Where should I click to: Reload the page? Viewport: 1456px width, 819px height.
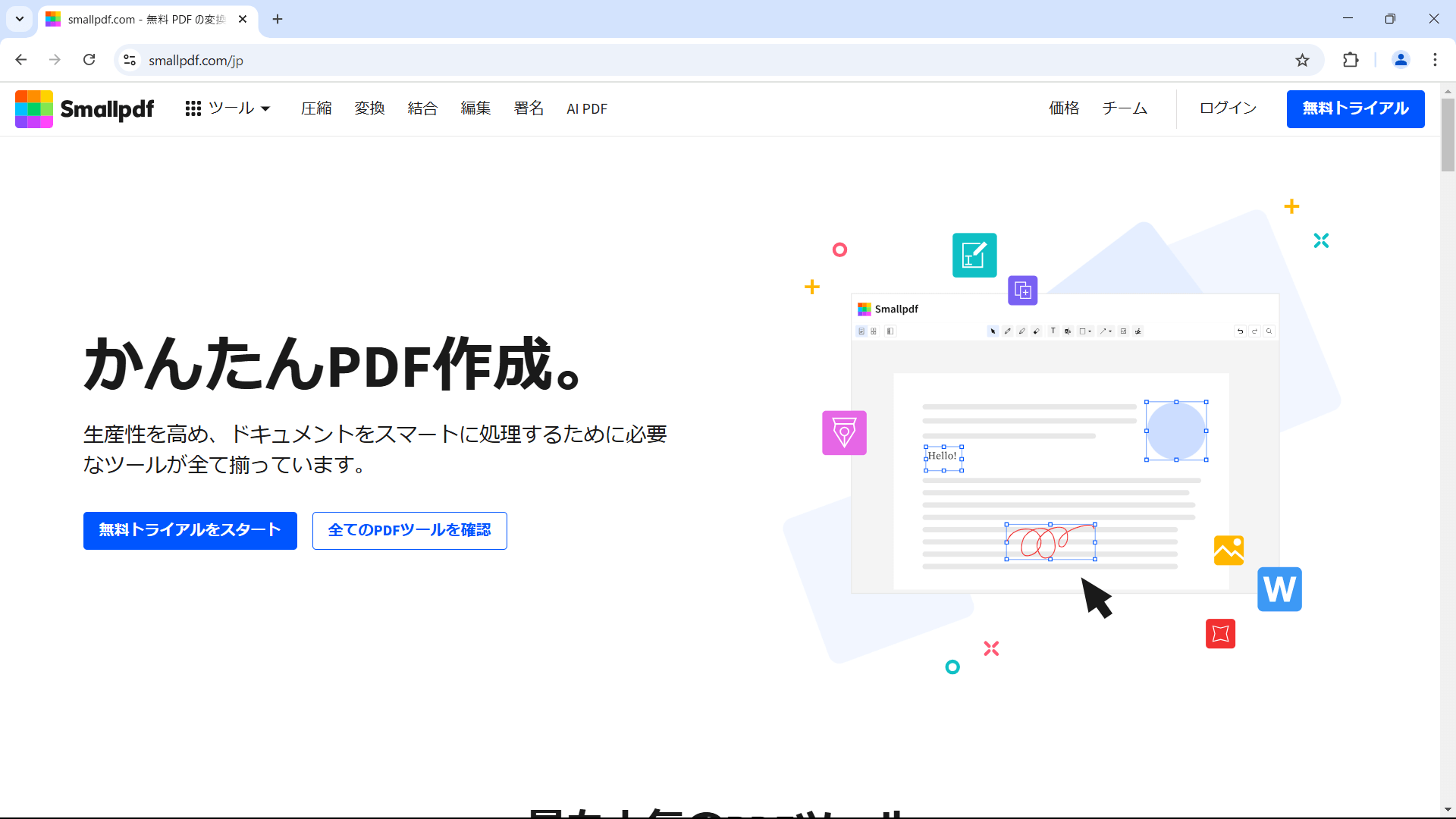point(89,60)
